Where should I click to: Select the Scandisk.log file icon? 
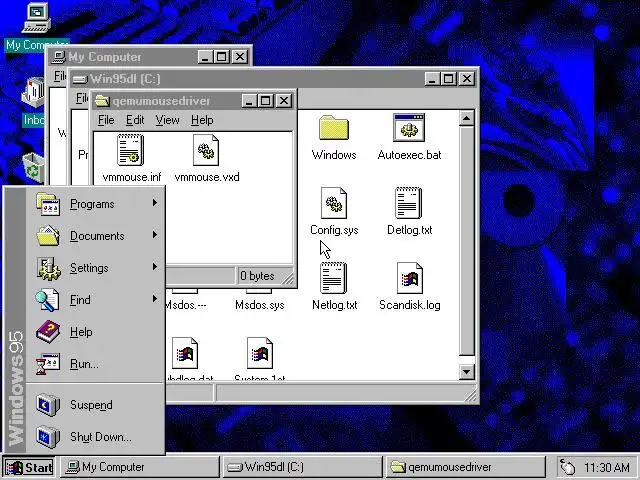[409, 278]
